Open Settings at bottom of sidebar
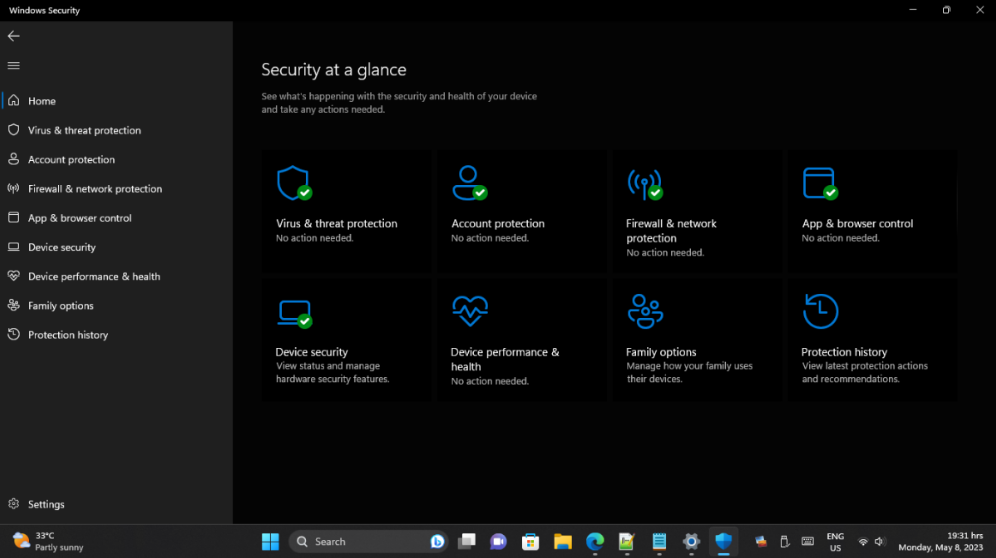The image size is (996, 558). [116, 504]
